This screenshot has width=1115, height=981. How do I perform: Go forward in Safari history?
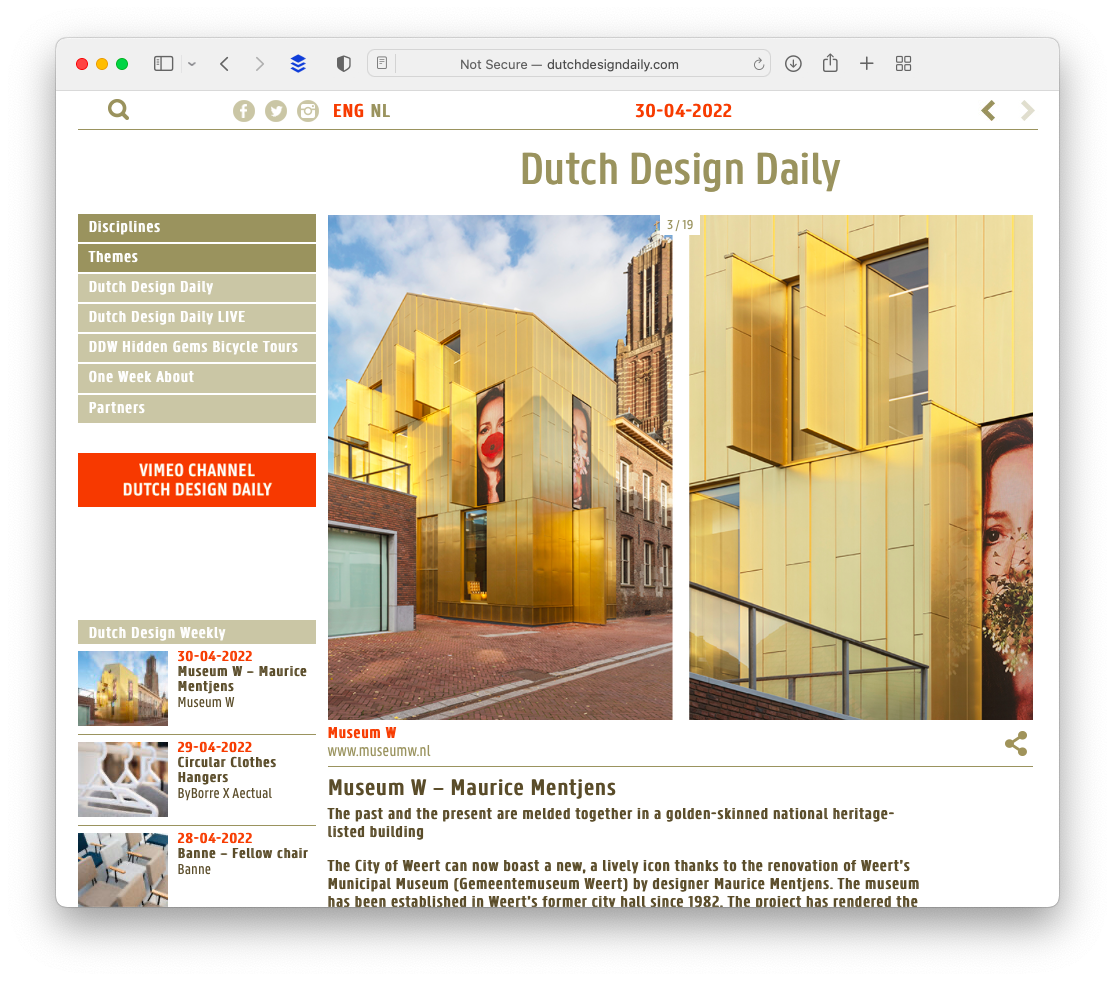coord(260,64)
